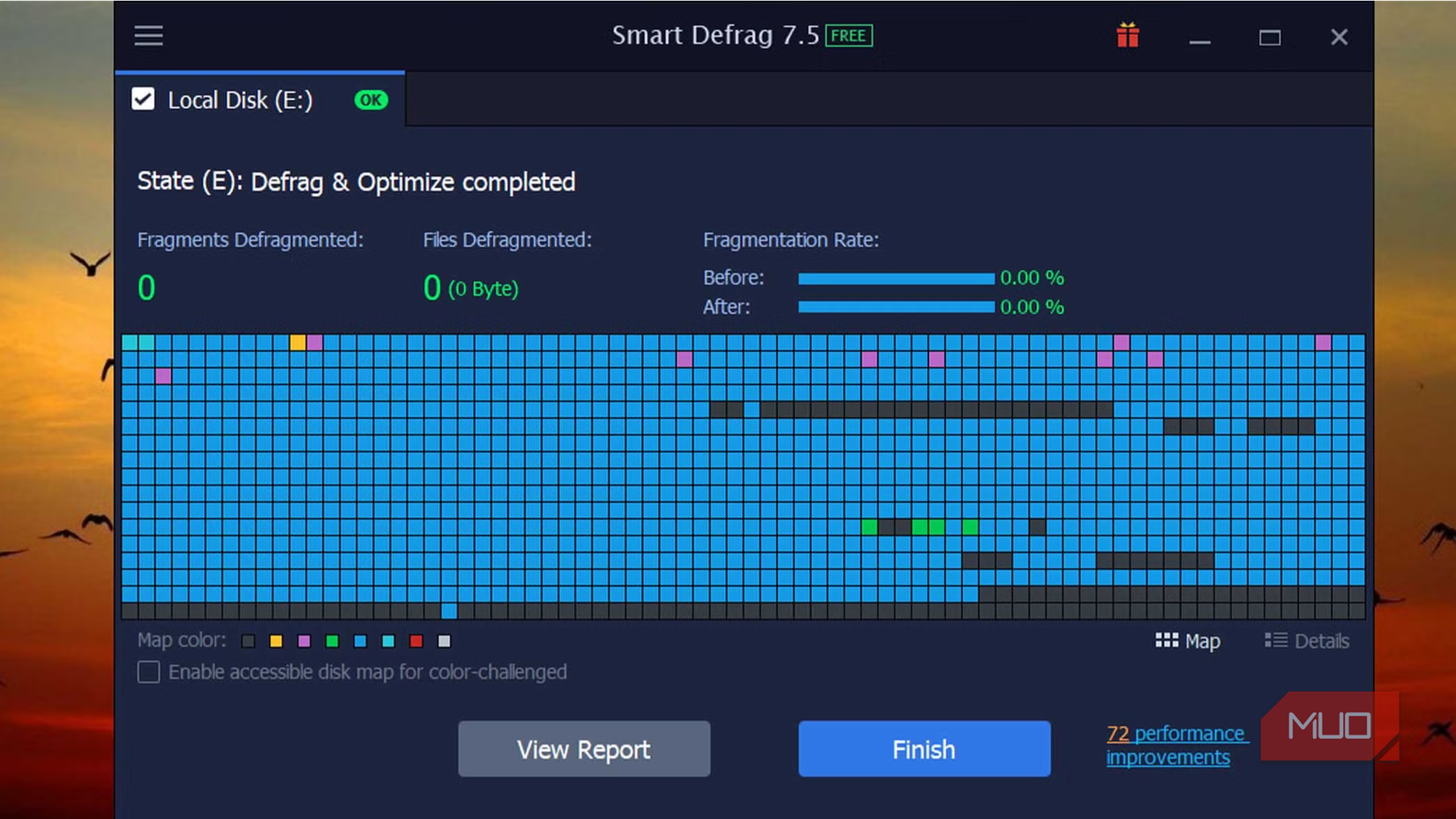Click the green map color swatch

(x=332, y=641)
